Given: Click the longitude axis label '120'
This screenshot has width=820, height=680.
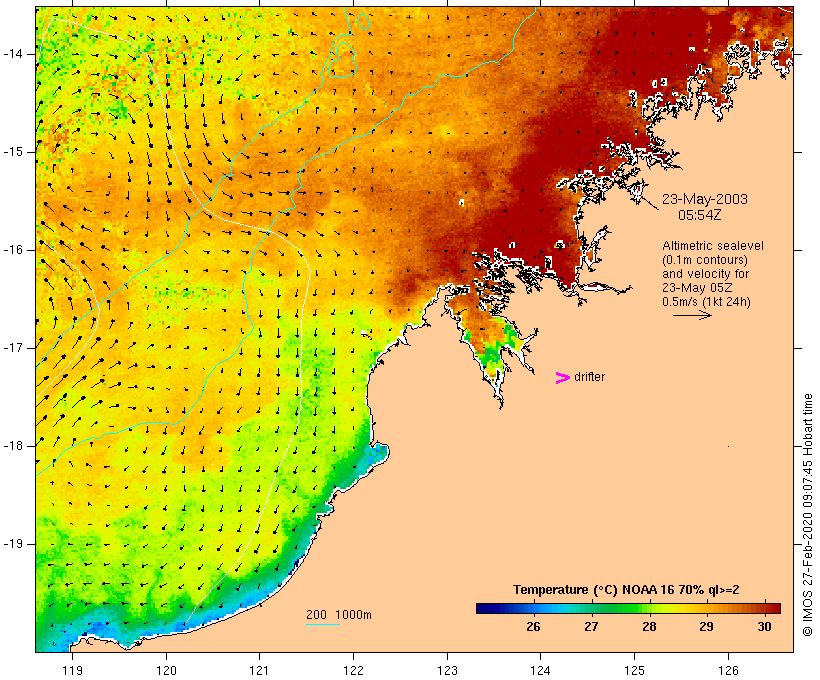Looking at the screenshot, I should pyautogui.click(x=166, y=670).
